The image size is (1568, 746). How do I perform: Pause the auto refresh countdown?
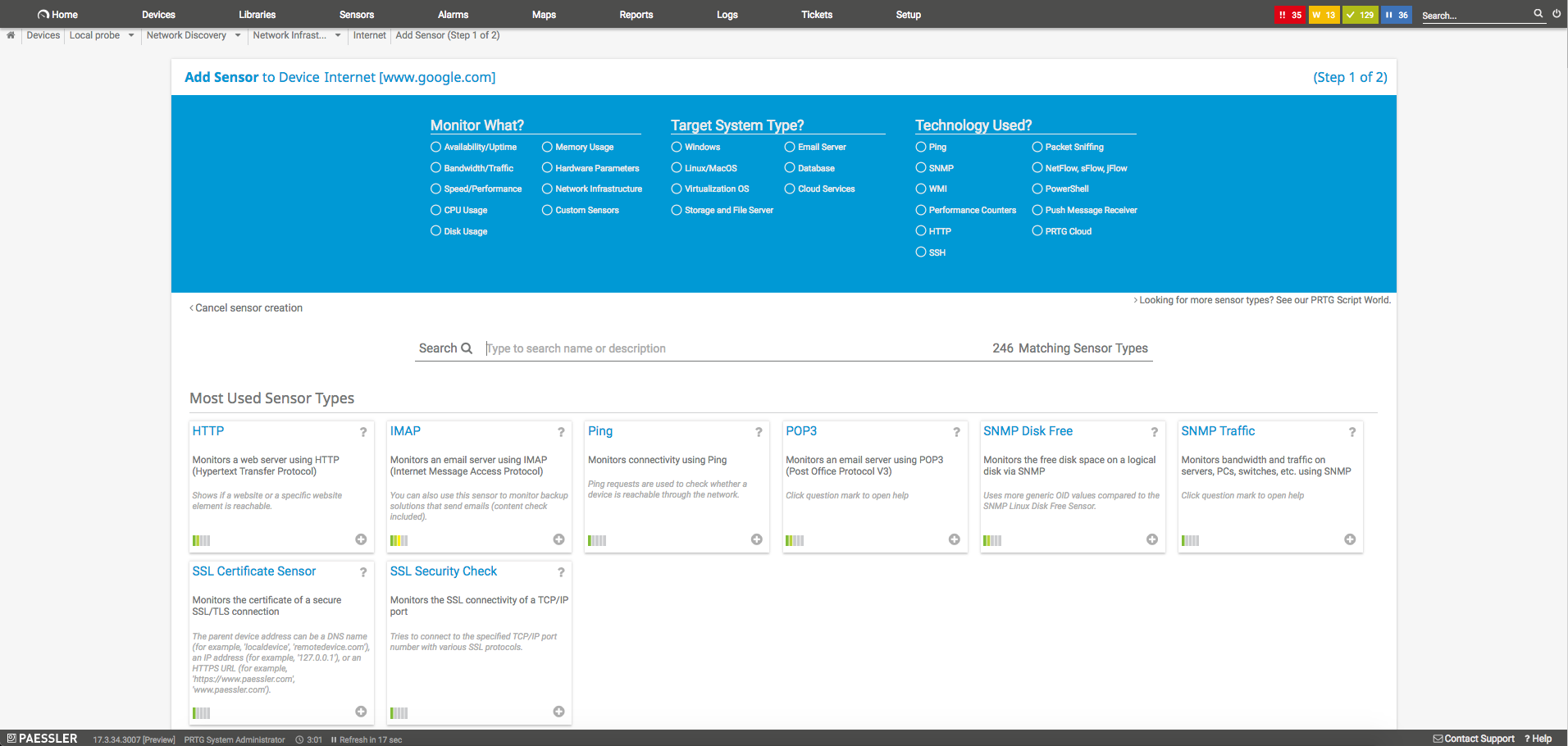click(x=334, y=739)
